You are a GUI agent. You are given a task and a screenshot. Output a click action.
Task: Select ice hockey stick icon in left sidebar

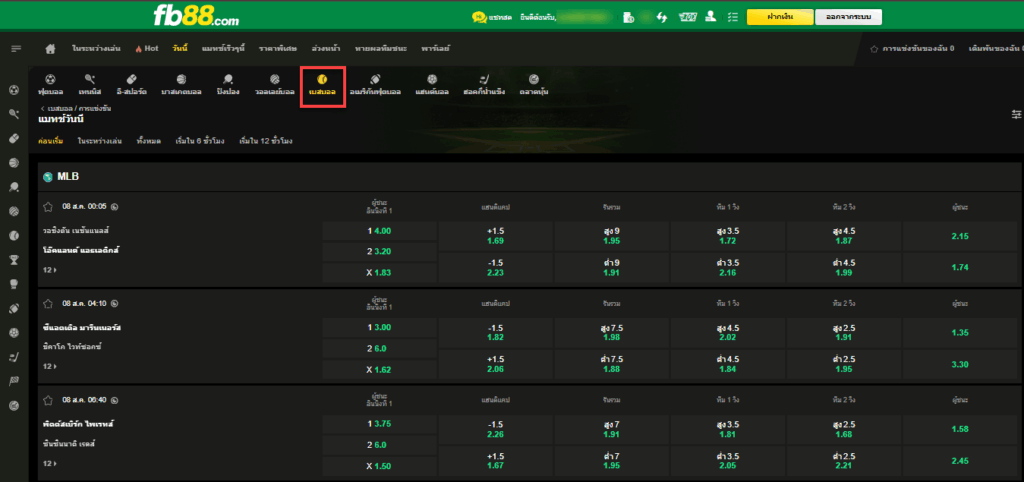click(x=14, y=357)
